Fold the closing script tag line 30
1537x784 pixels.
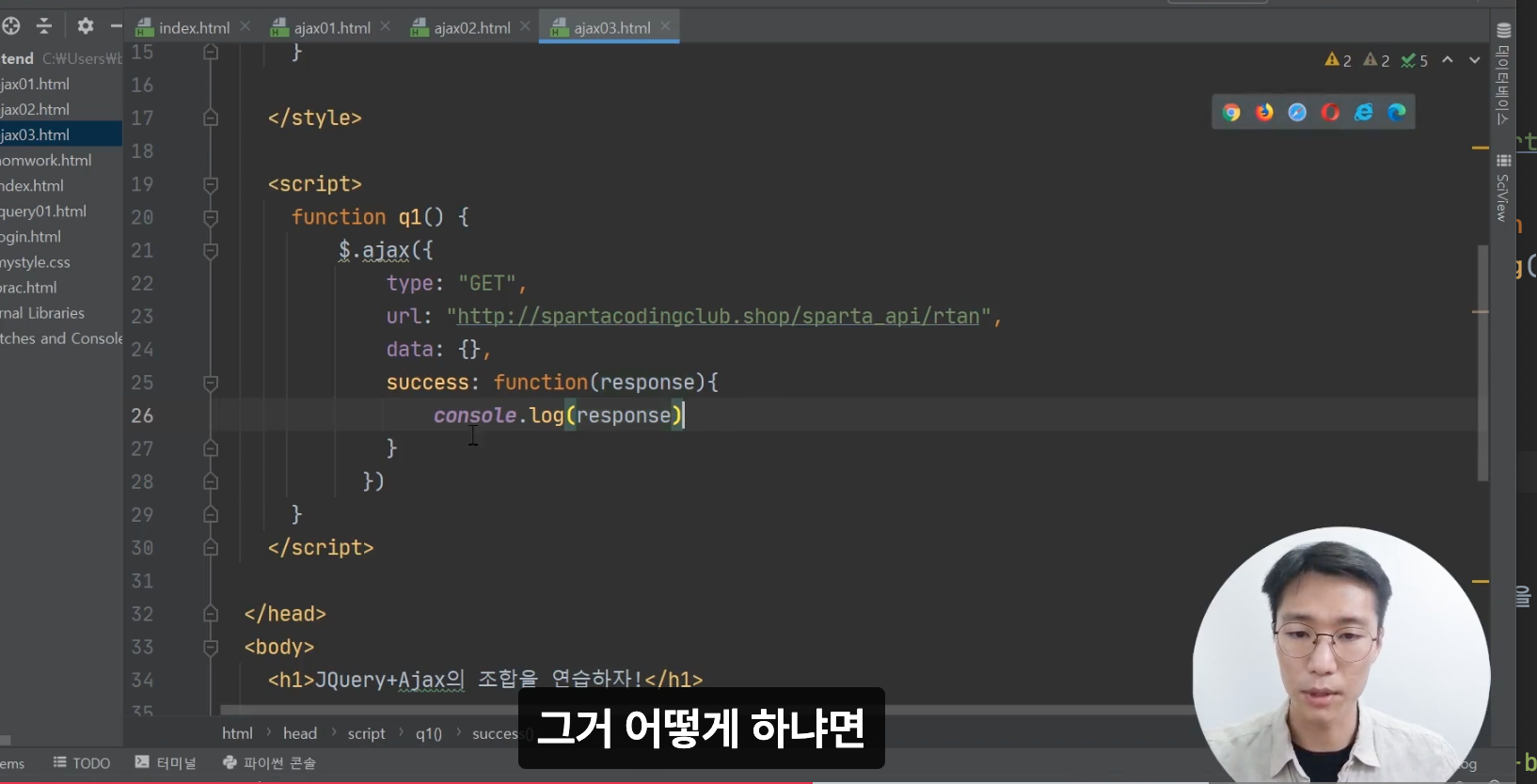(211, 548)
